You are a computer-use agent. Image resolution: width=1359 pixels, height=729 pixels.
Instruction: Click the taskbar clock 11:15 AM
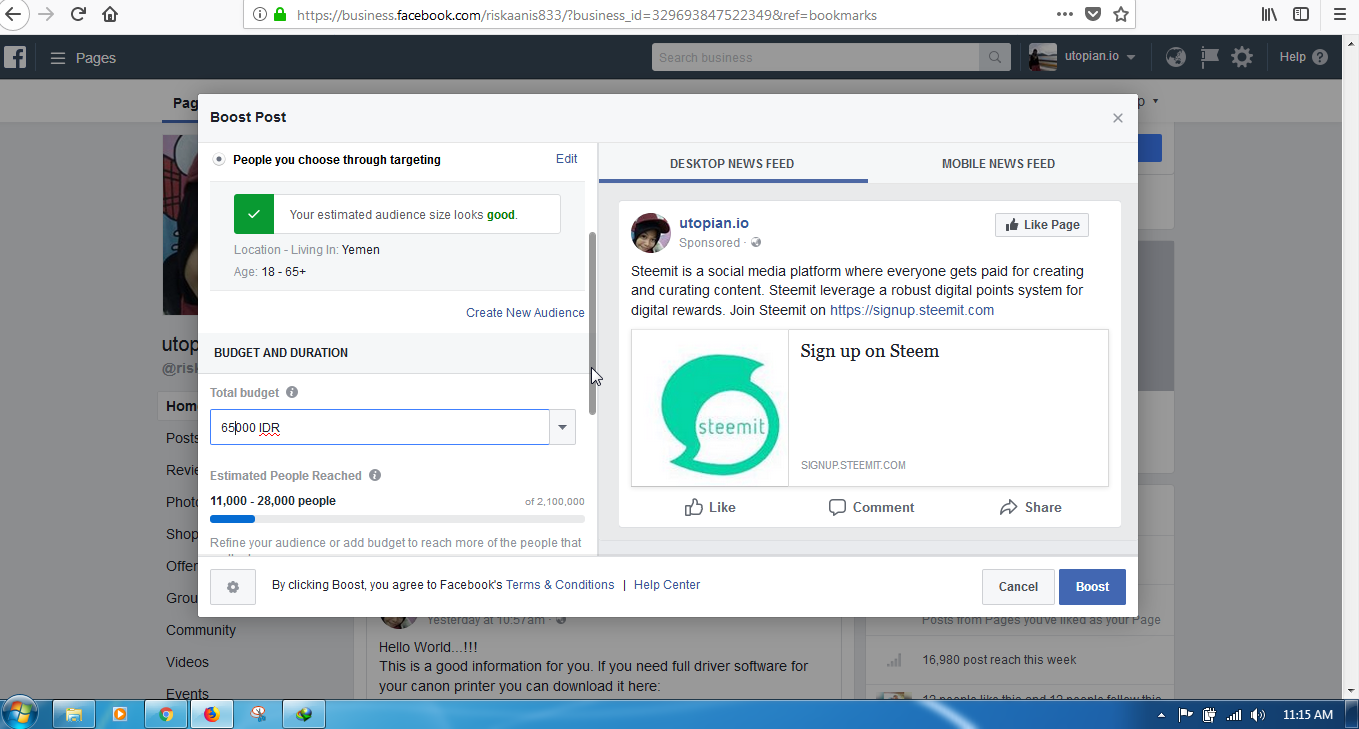pos(1308,715)
